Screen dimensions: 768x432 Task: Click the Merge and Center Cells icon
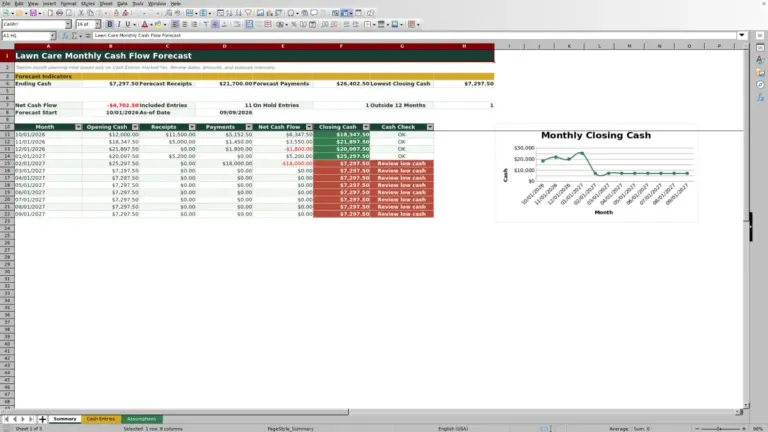249,24
